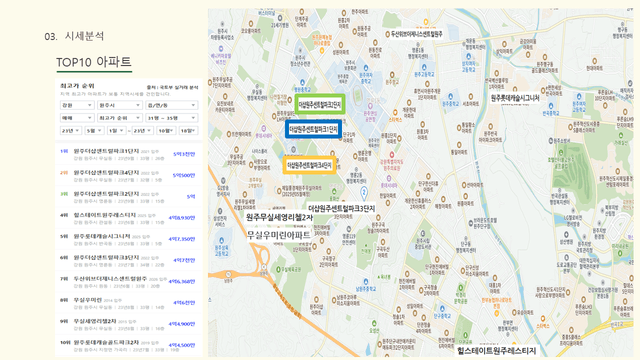Click the 단구중학교 school map icon
The image size is (640, 360).
click(x=442, y=309)
